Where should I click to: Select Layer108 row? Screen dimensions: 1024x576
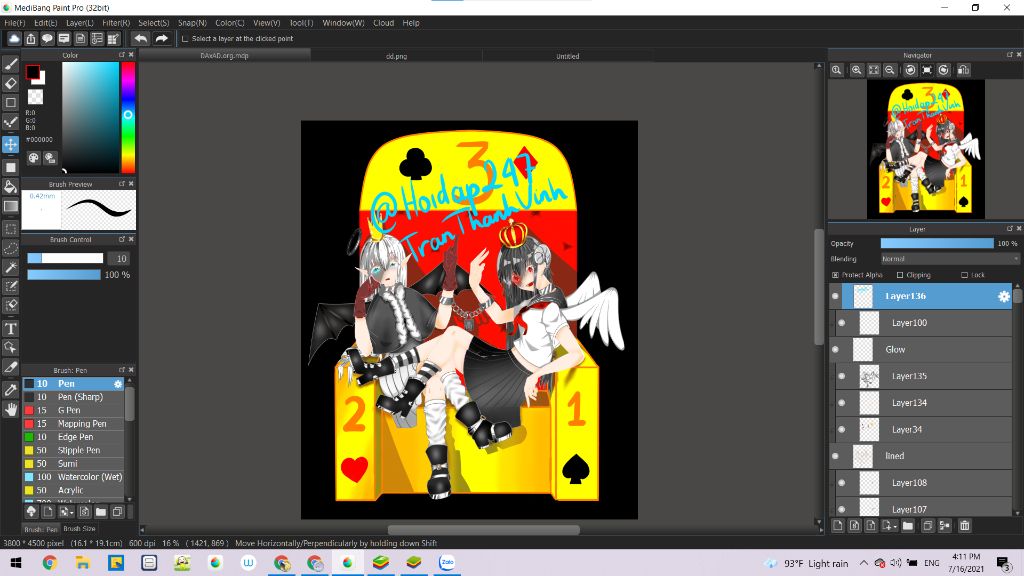point(923,483)
